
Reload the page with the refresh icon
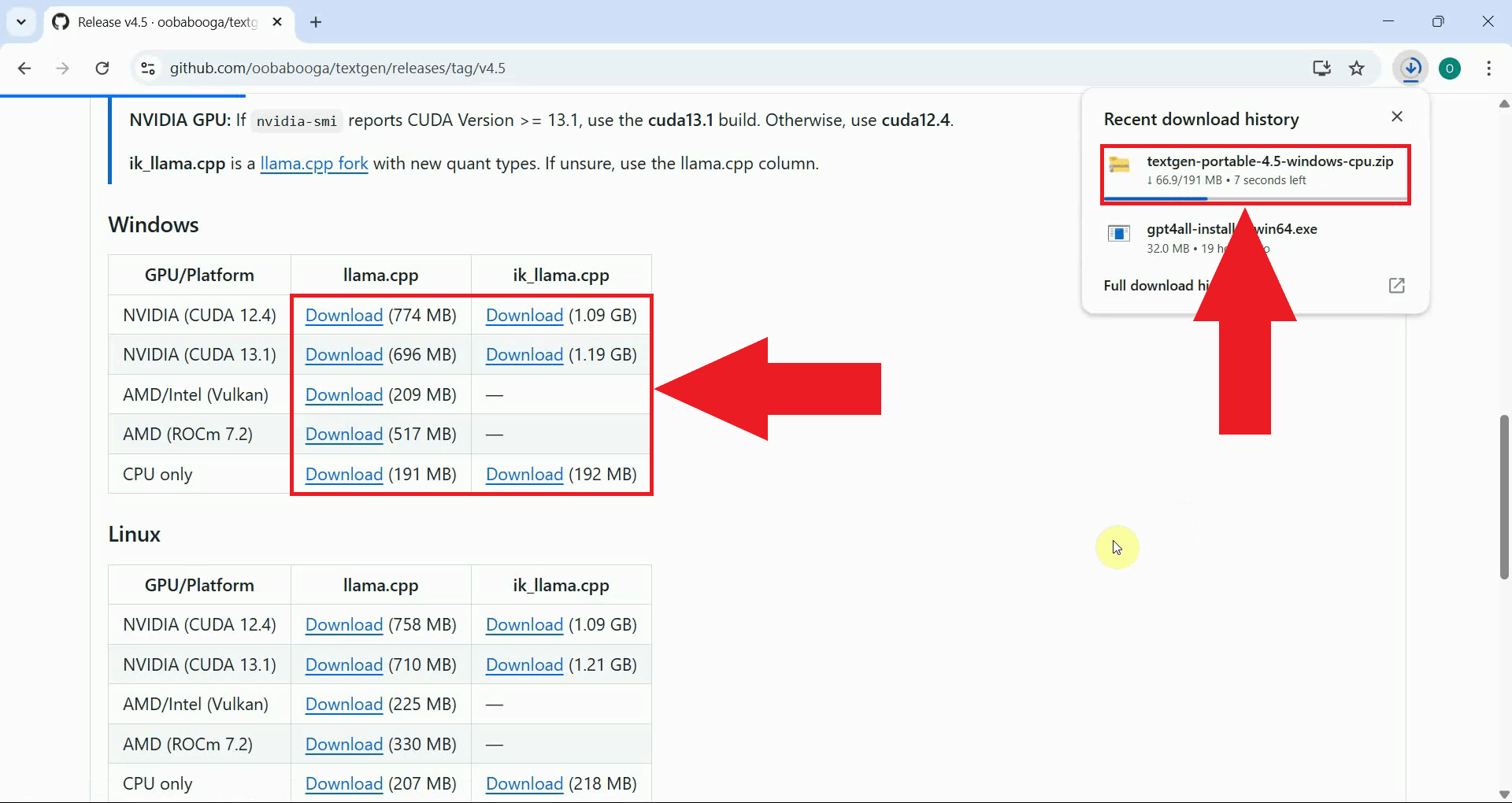pyautogui.click(x=102, y=68)
